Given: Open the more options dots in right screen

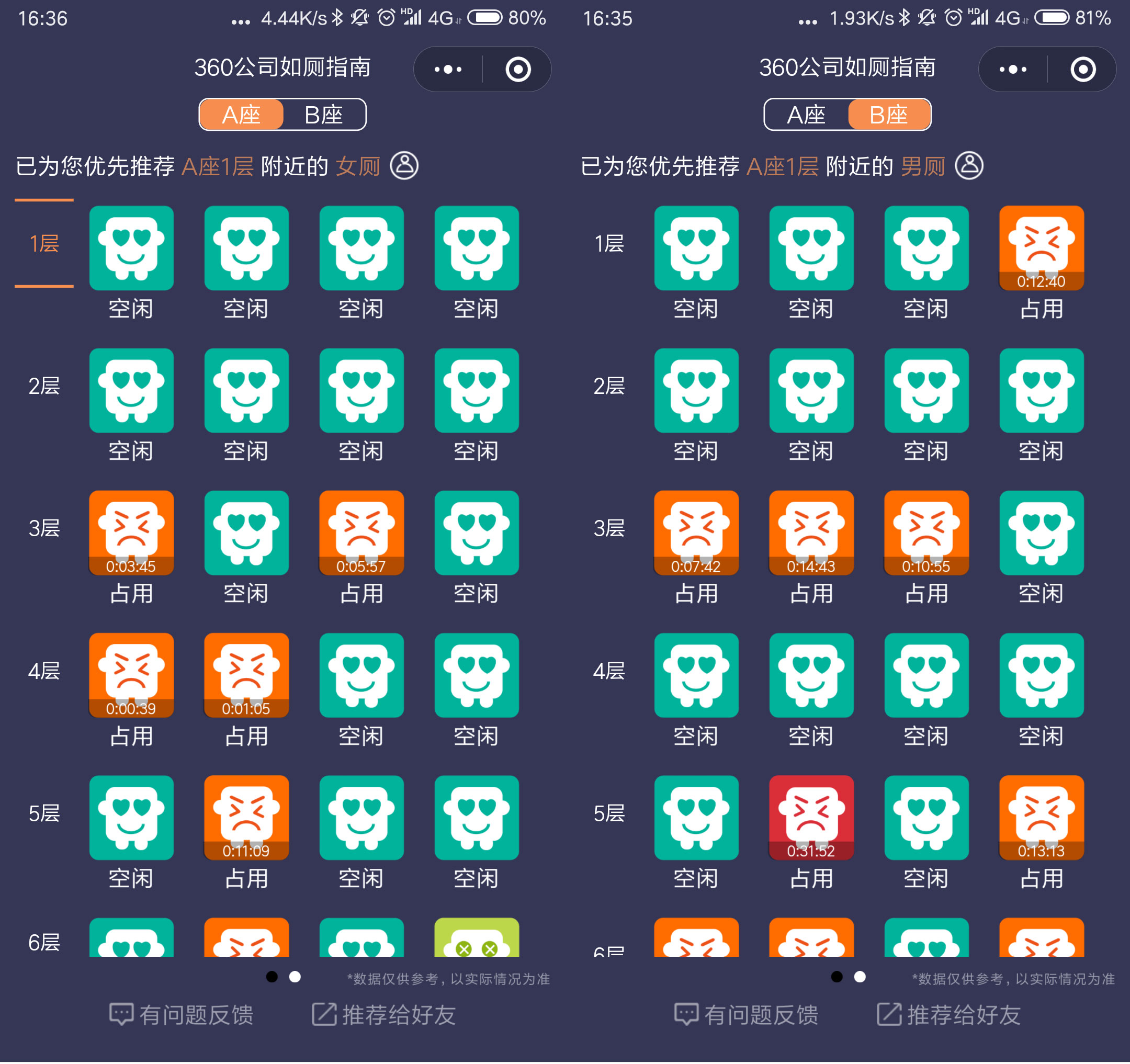Looking at the screenshot, I should (x=1013, y=70).
